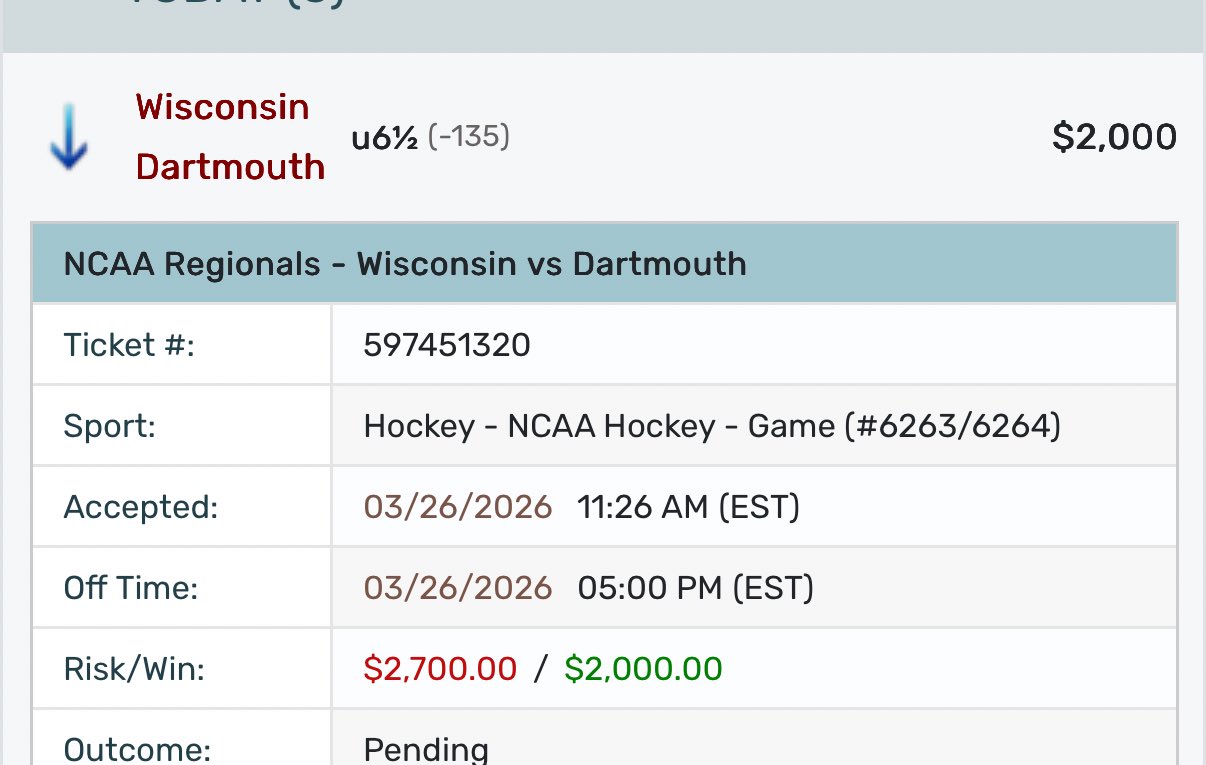Click the Off Time date 03/26/2026

coord(458,587)
